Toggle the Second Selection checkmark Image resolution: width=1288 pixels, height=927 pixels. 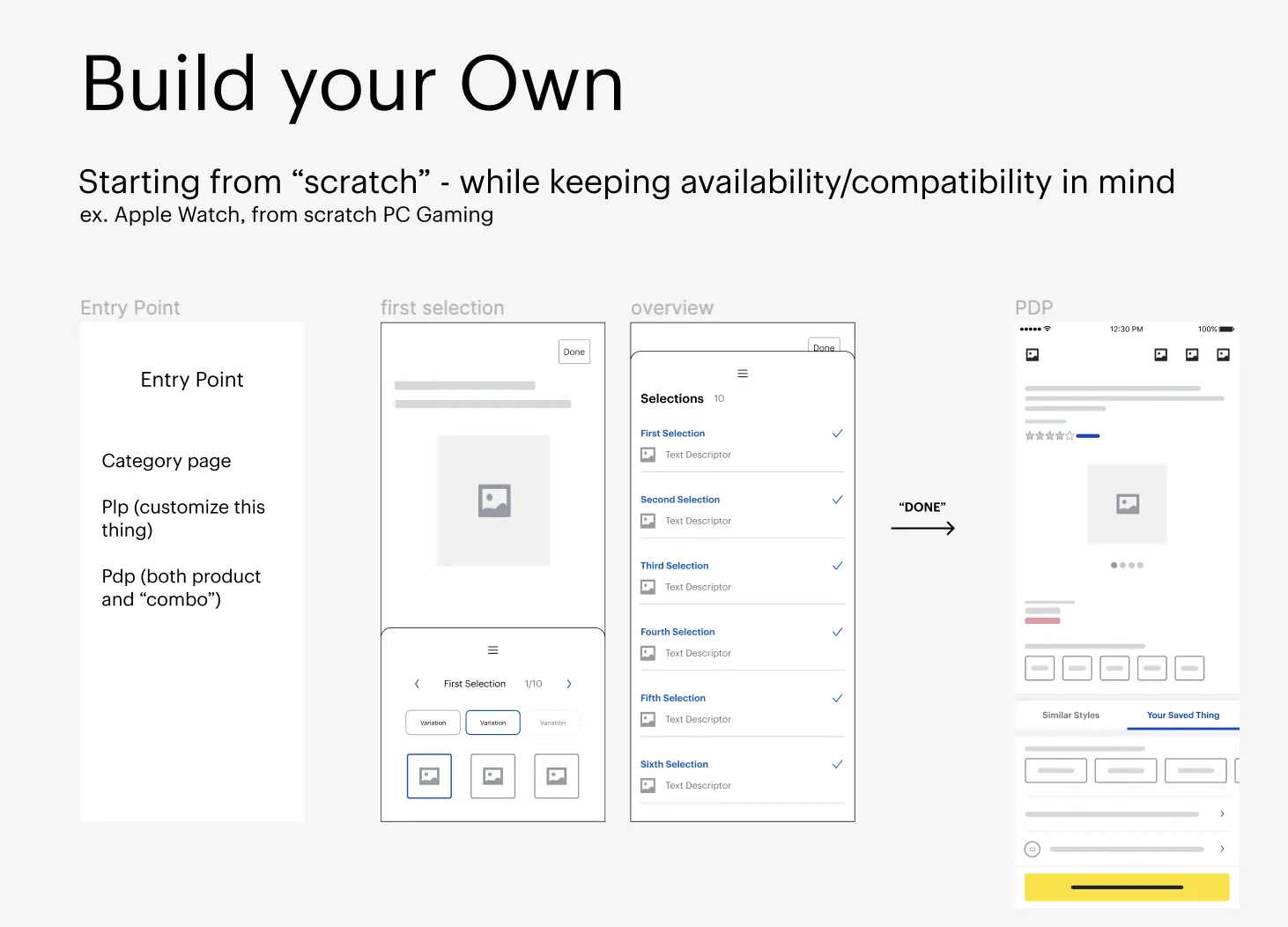tap(838, 500)
